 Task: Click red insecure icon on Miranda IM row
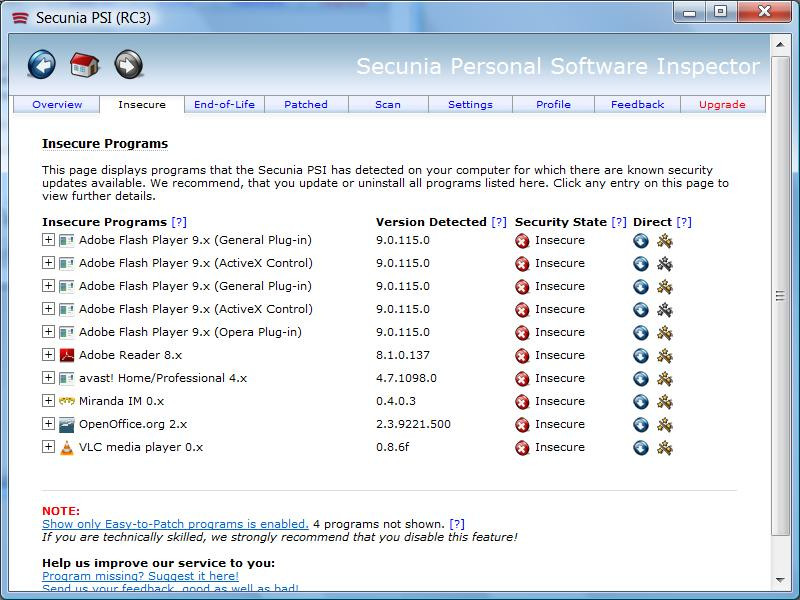click(x=522, y=402)
